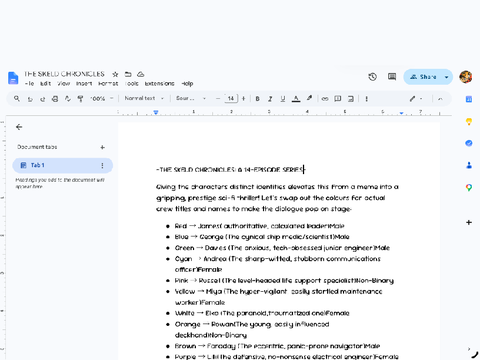
Task: Add a new document tab
Action: click(x=103, y=147)
